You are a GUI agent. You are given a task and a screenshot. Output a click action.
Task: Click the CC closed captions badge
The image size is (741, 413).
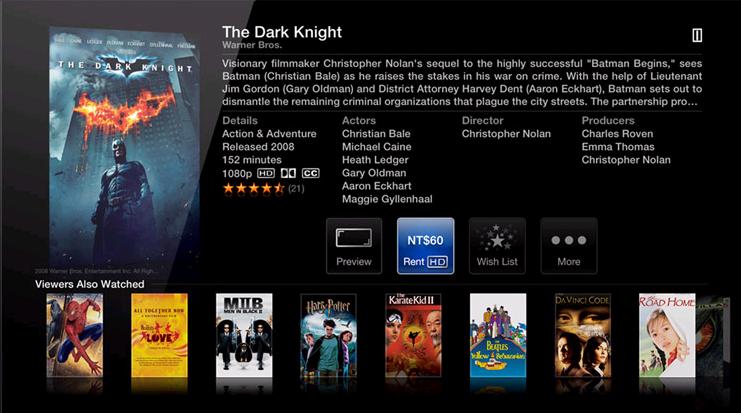click(x=310, y=173)
